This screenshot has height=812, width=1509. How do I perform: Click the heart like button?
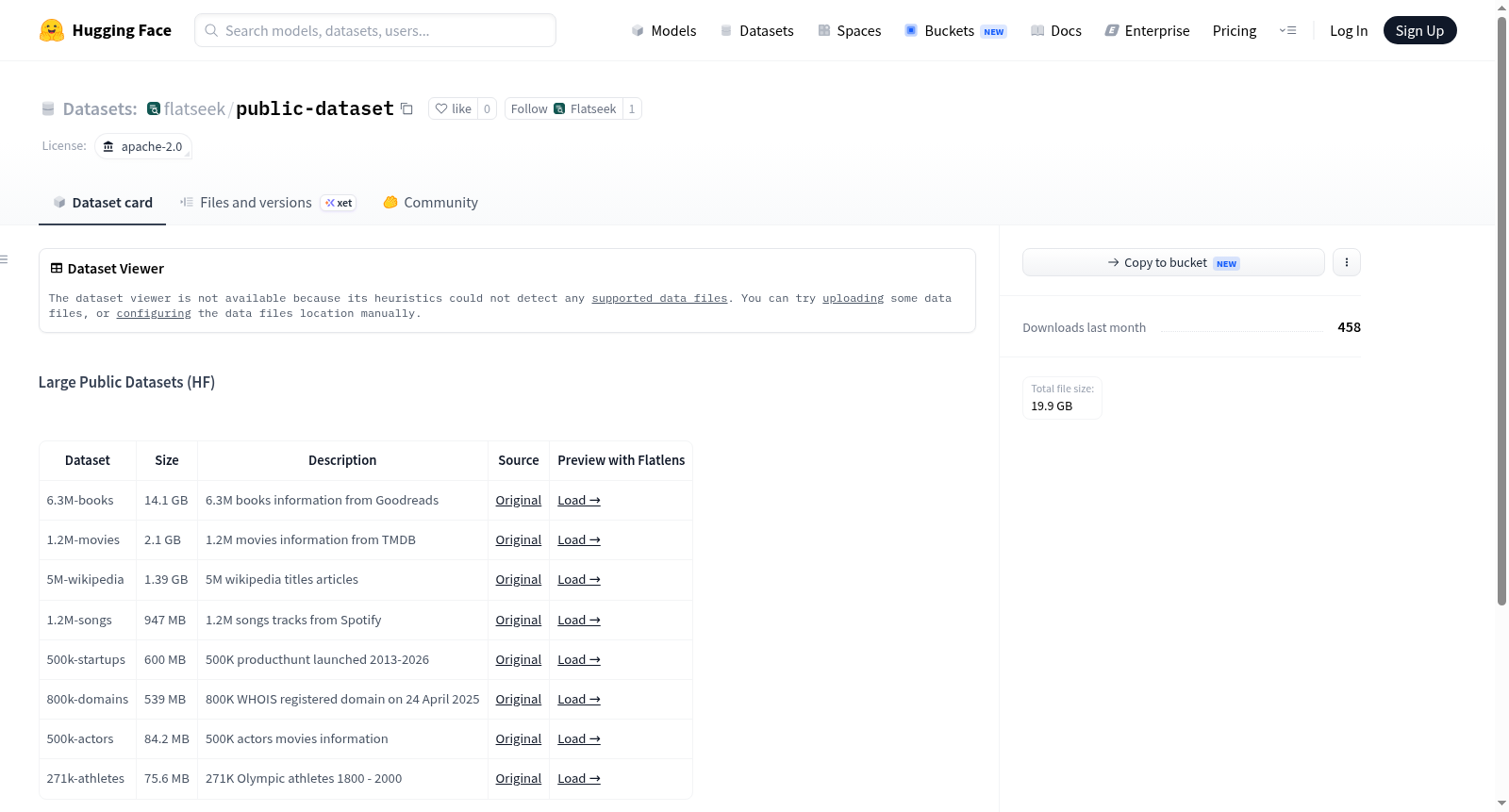click(x=454, y=108)
